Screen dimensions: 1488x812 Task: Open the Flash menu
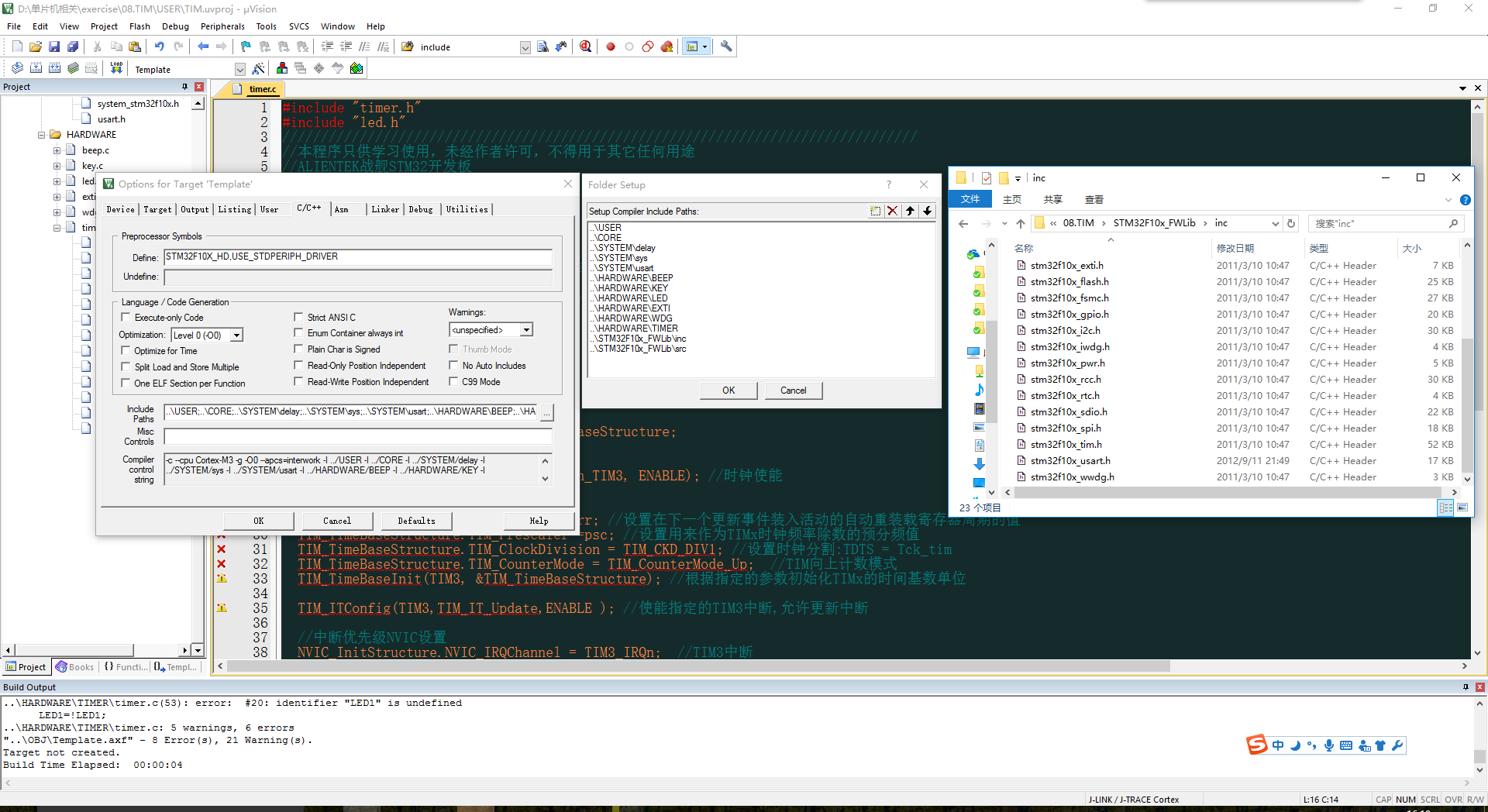pyautogui.click(x=139, y=26)
